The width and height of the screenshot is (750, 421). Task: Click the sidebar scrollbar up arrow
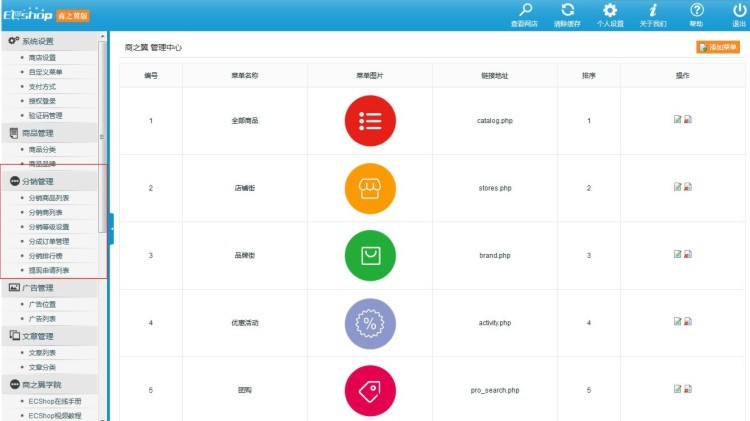click(102, 36)
